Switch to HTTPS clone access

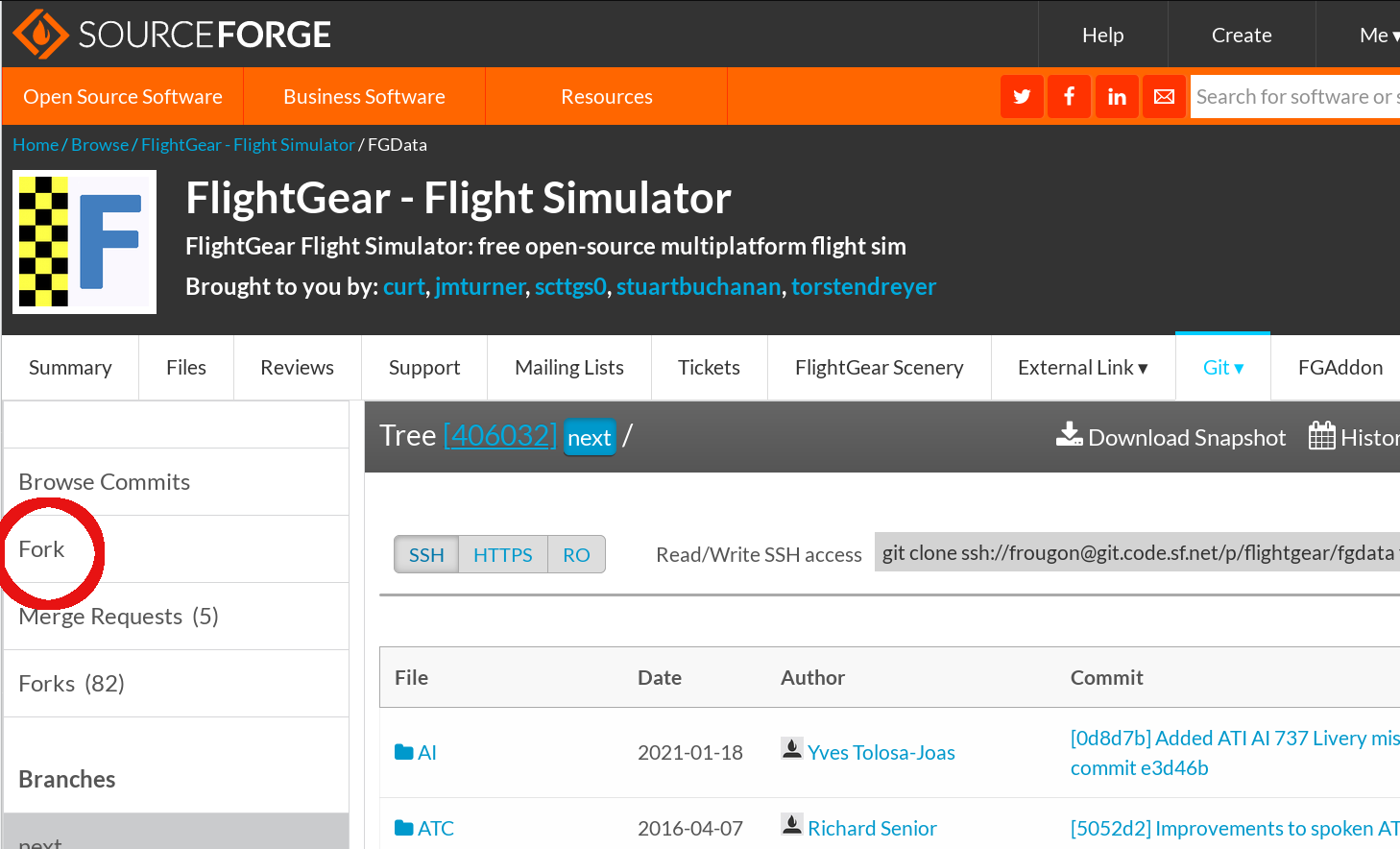point(503,554)
